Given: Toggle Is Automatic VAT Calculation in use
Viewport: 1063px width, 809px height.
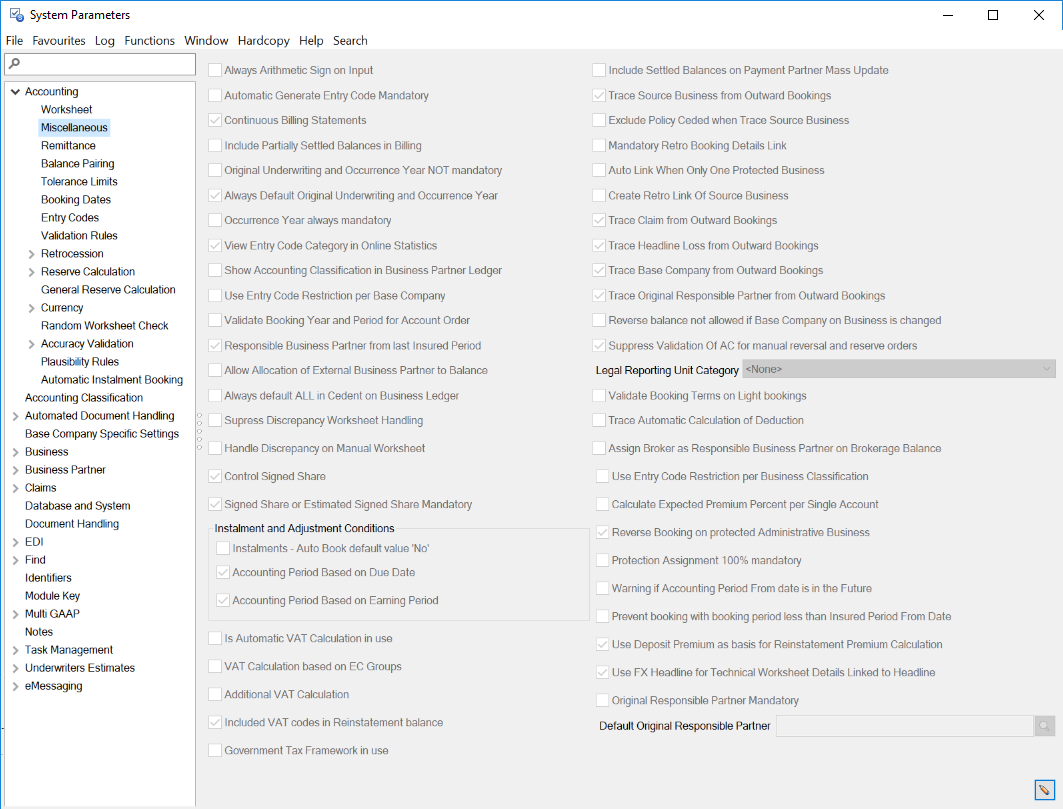Looking at the screenshot, I should [x=214, y=637].
